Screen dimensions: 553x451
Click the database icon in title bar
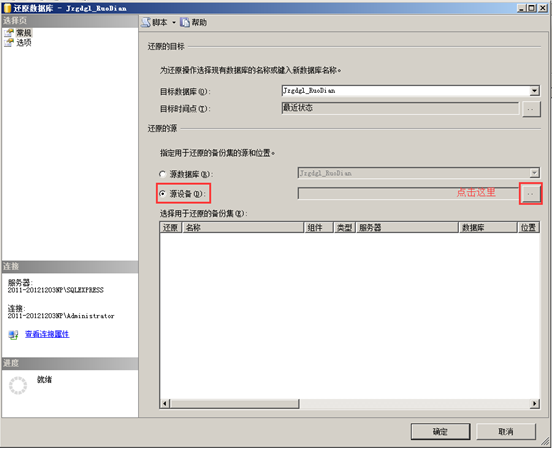(7, 8)
